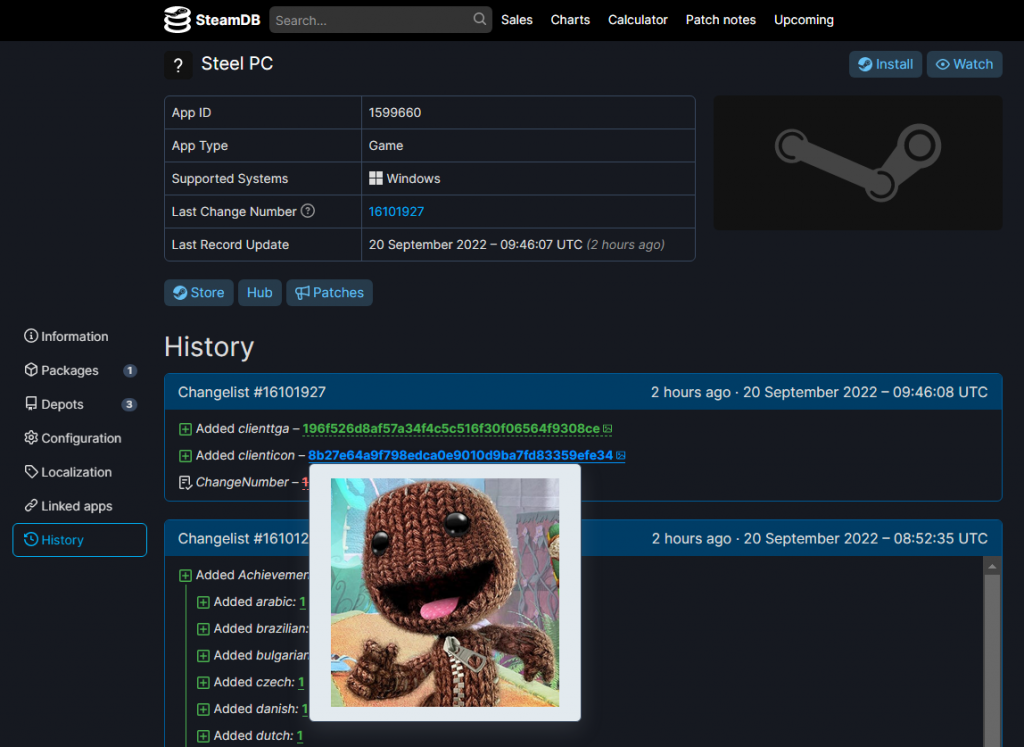Click the search magnifier icon
This screenshot has width=1024, height=747.
(479, 19)
